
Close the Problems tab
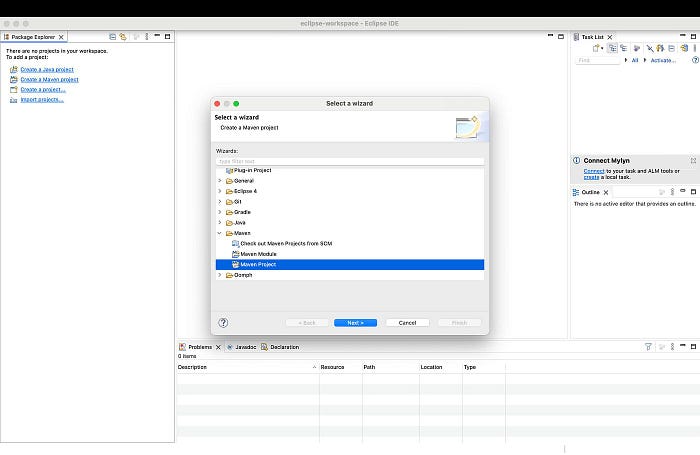coord(218,347)
